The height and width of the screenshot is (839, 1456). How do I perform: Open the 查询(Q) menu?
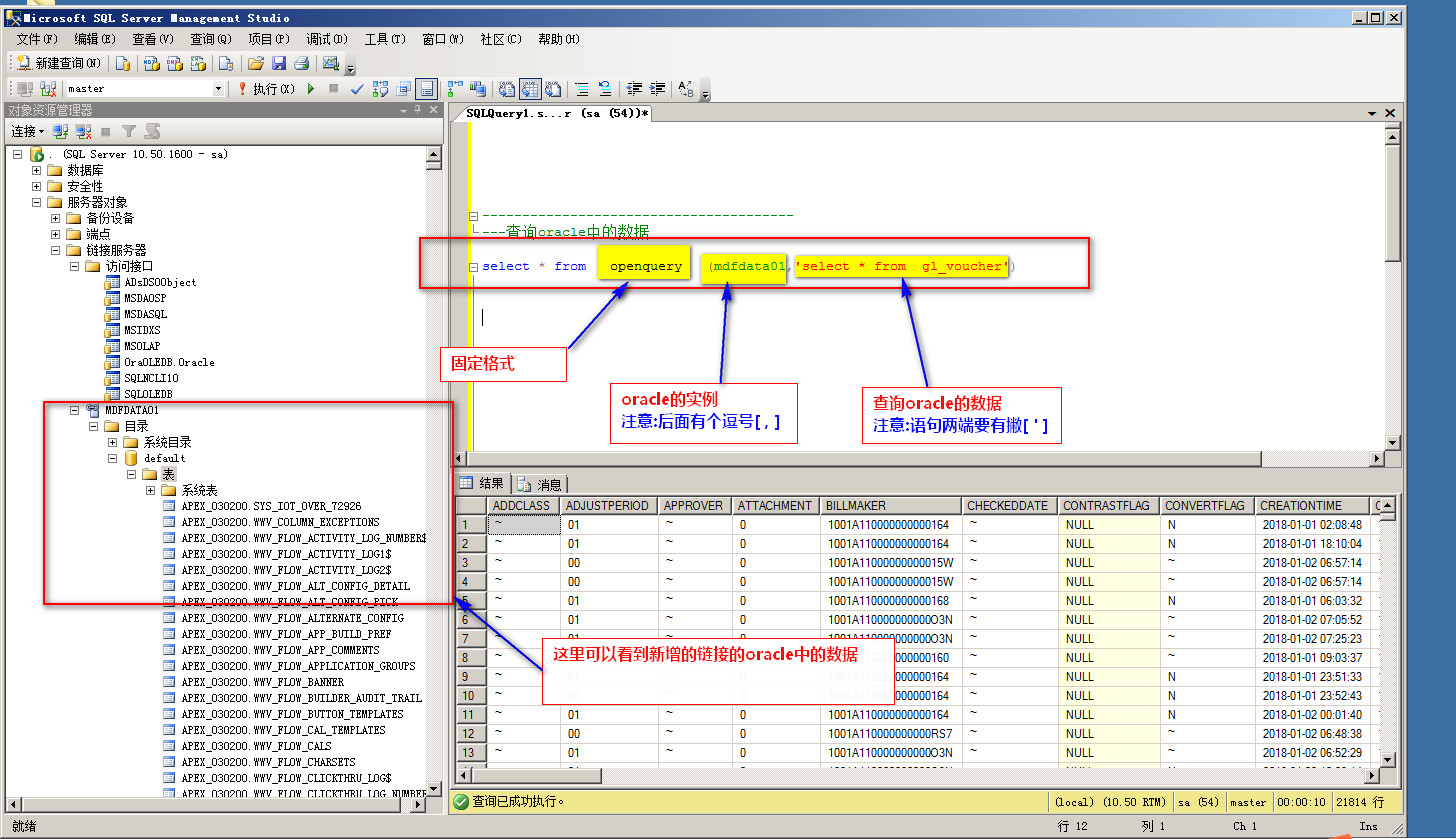[x=210, y=39]
